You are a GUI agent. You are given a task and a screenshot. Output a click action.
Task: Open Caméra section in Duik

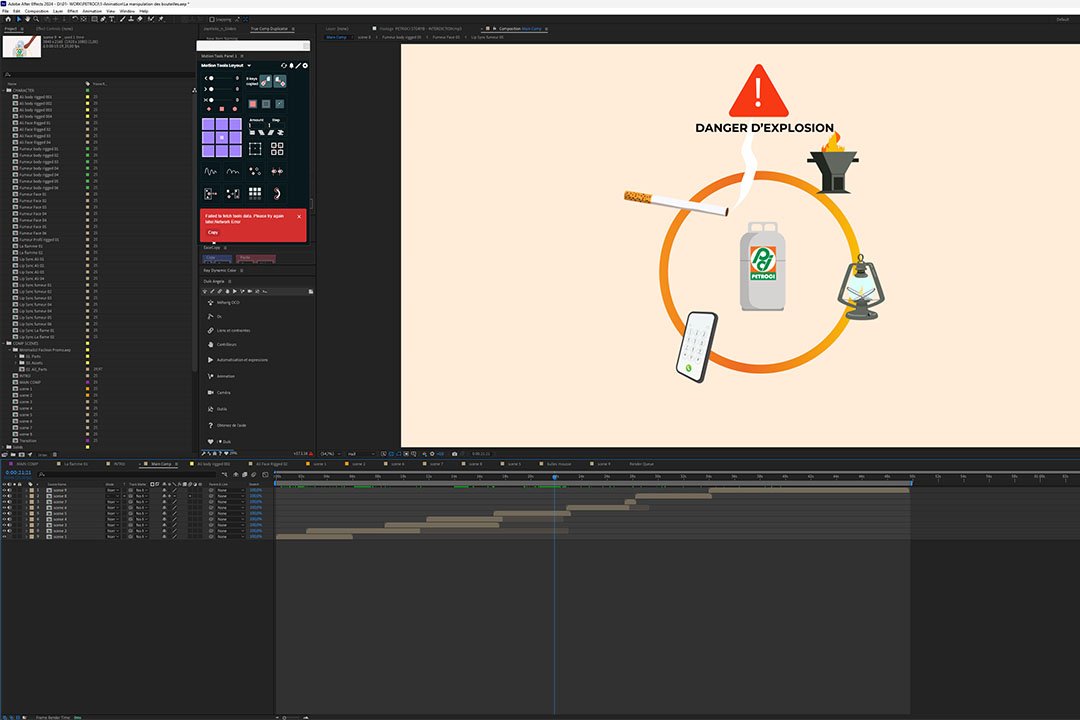(x=223, y=393)
